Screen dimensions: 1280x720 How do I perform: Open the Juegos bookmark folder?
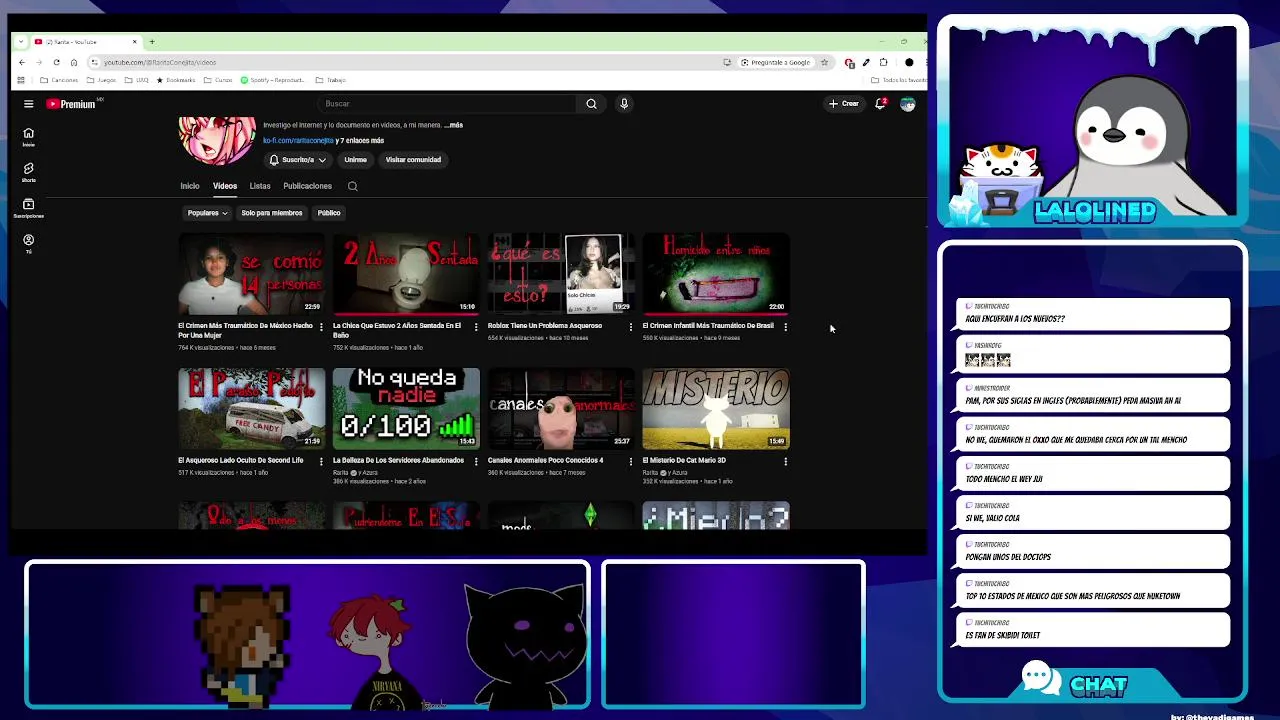click(x=101, y=80)
